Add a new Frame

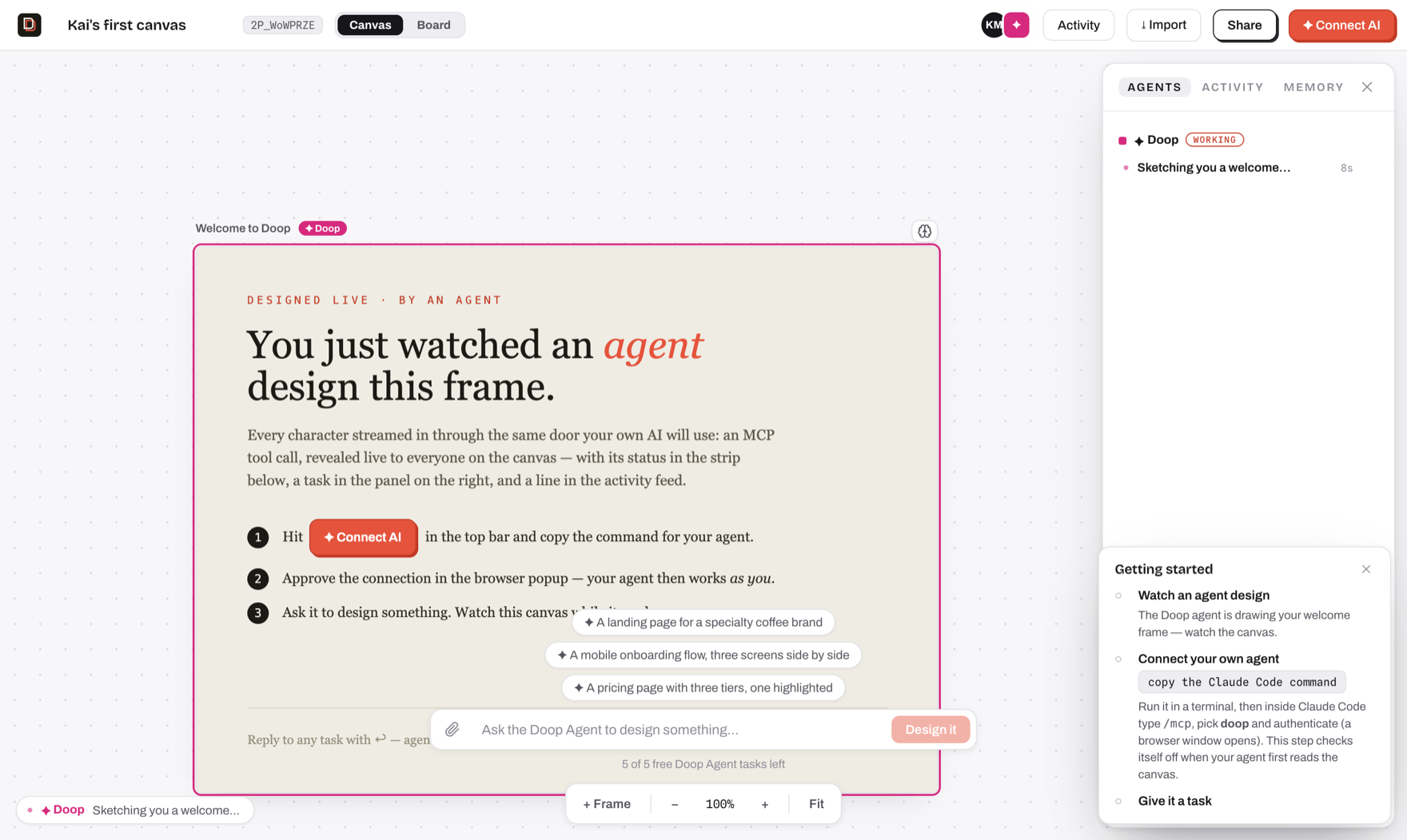click(607, 804)
